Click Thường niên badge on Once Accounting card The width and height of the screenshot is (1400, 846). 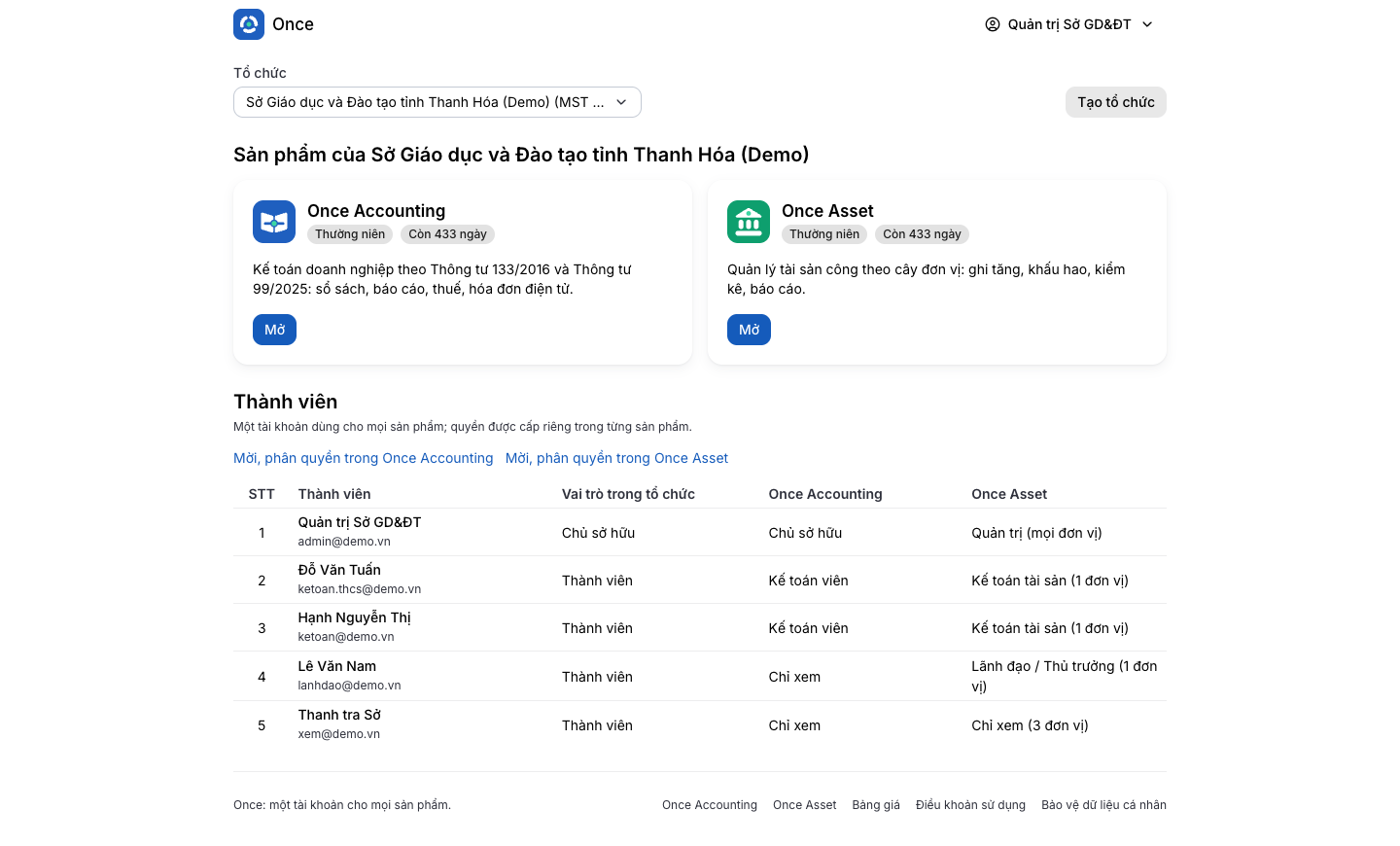[350, 234]
